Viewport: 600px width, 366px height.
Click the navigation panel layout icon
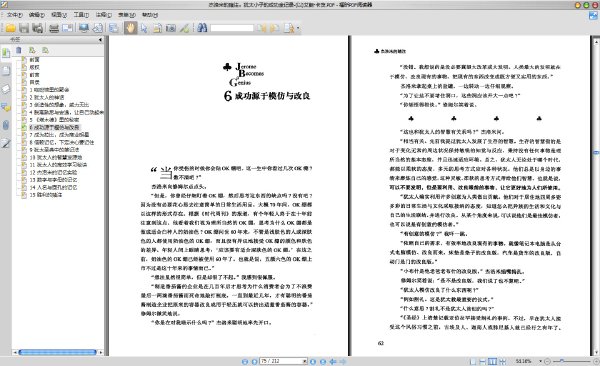click(x=114, y=28)
